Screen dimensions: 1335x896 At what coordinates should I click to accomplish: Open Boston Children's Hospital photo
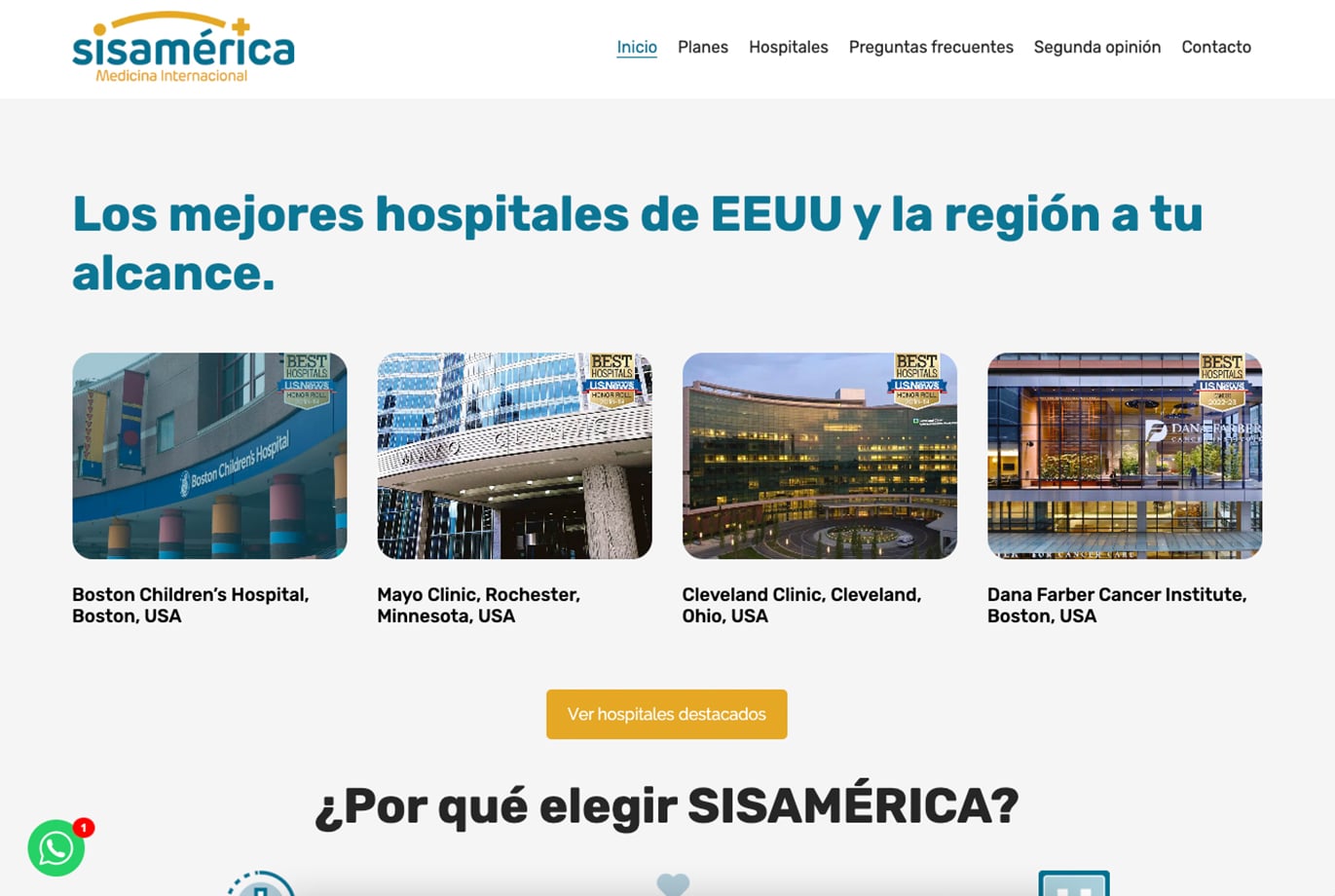pyautogui.click(x=209, y=456)
